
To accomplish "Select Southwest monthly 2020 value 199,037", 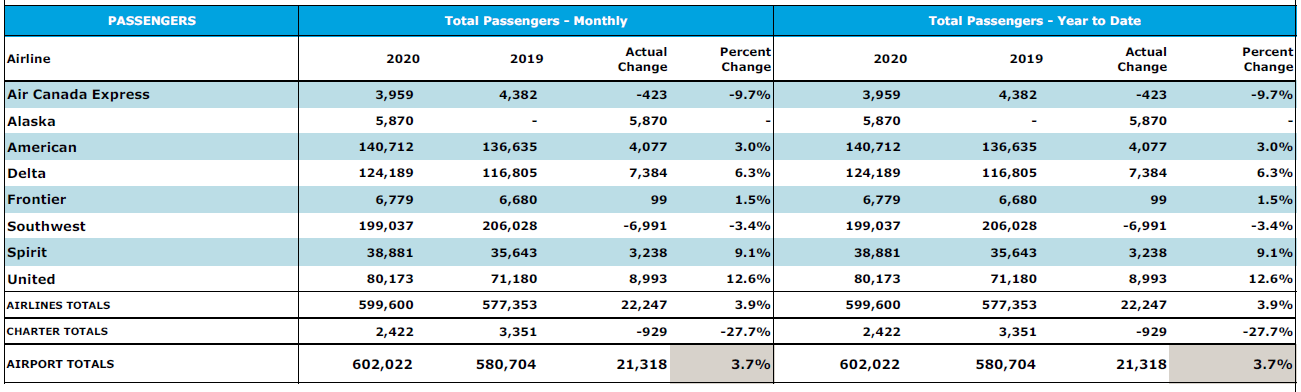I will [386, 226].
